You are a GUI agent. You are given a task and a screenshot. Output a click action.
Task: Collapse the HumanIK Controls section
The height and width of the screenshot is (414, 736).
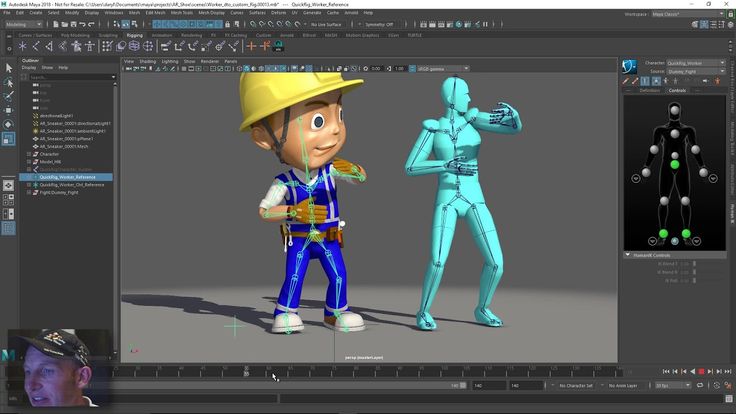tap(627, 255)
